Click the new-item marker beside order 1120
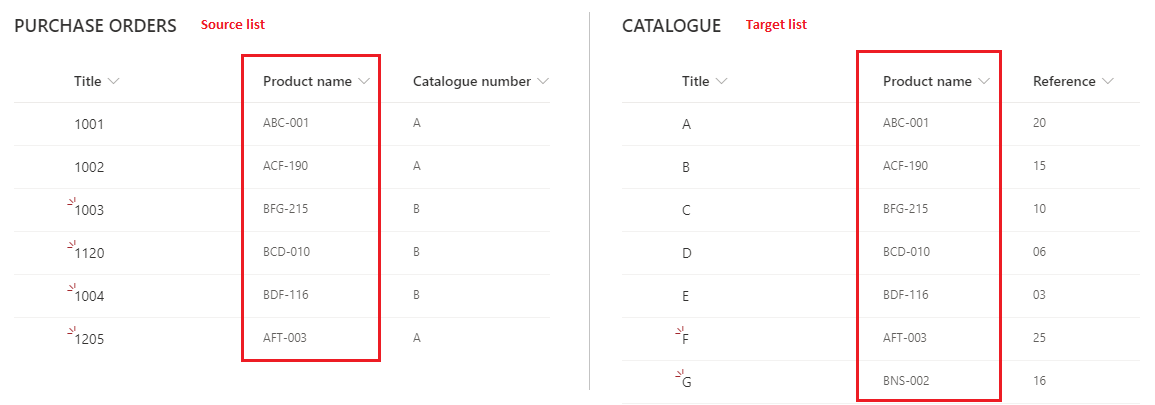The height and width of the screenshot is (405, 1155). tap(72, 245)
